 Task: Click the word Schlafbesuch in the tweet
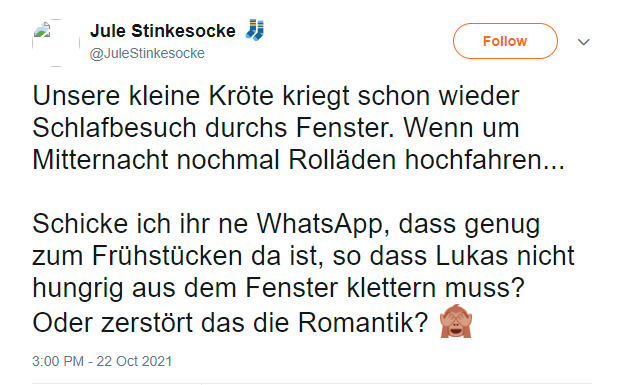[x=115, y=128]
